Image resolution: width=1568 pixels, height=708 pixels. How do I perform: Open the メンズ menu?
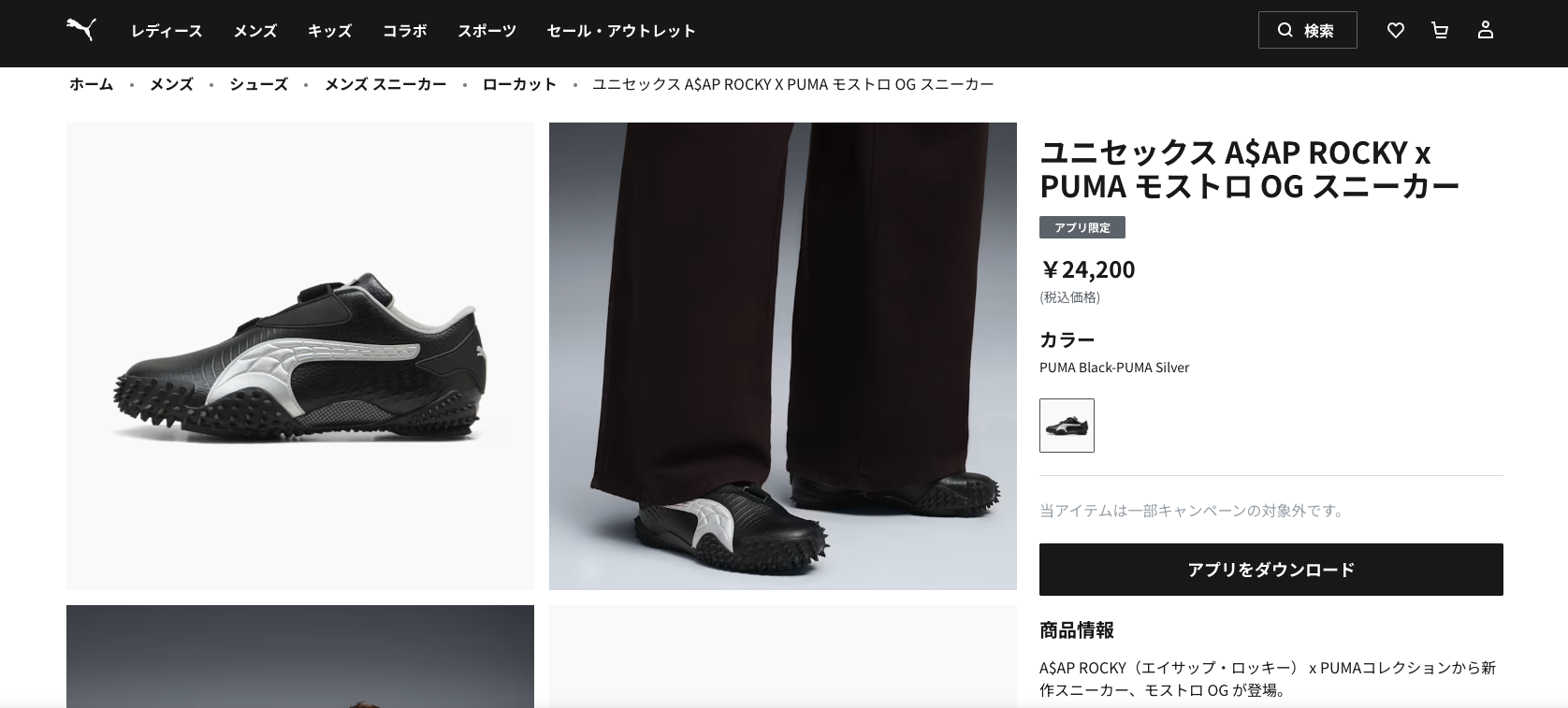255,31
